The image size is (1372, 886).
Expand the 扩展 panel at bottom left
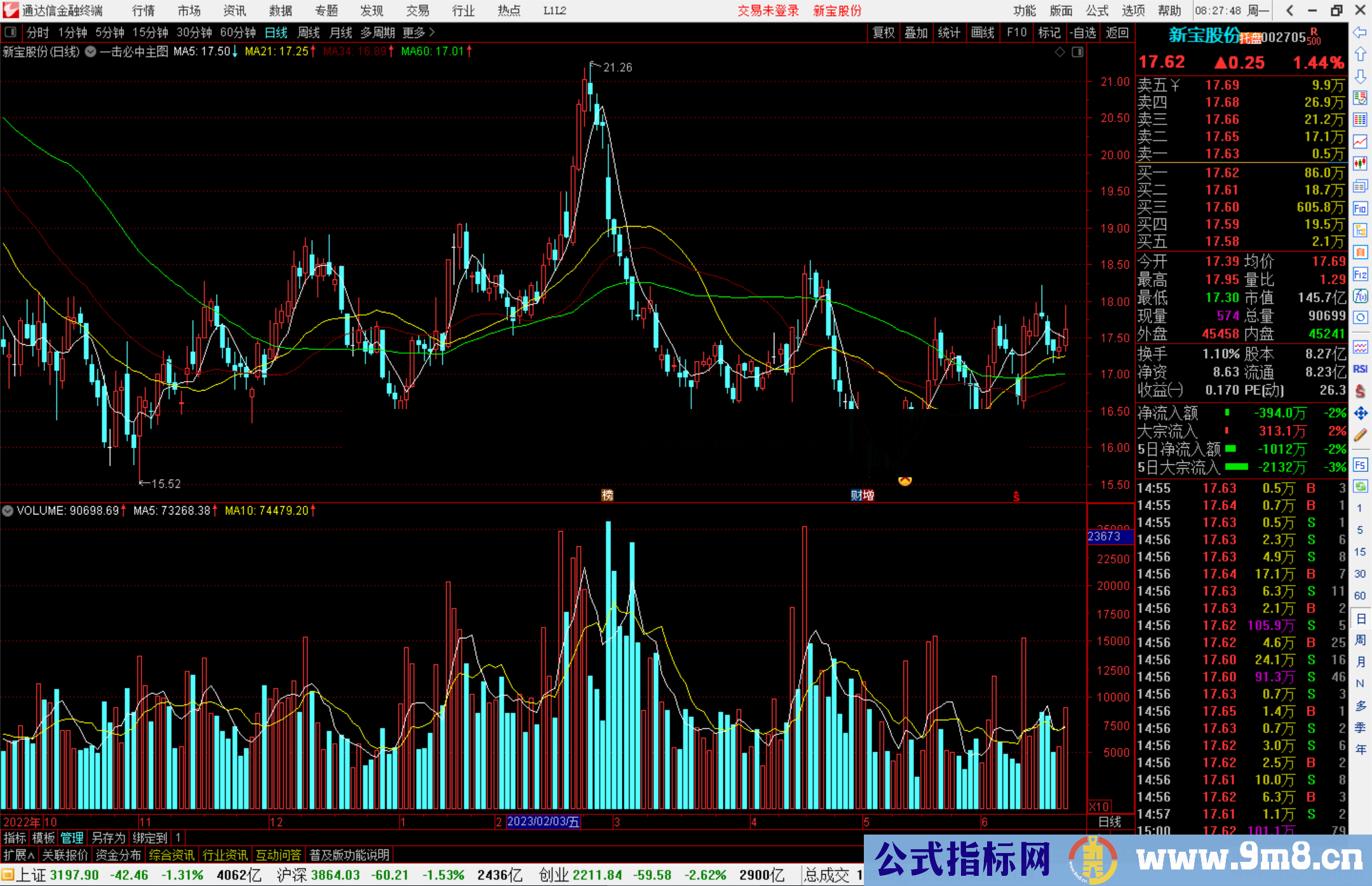pos(19,855)
